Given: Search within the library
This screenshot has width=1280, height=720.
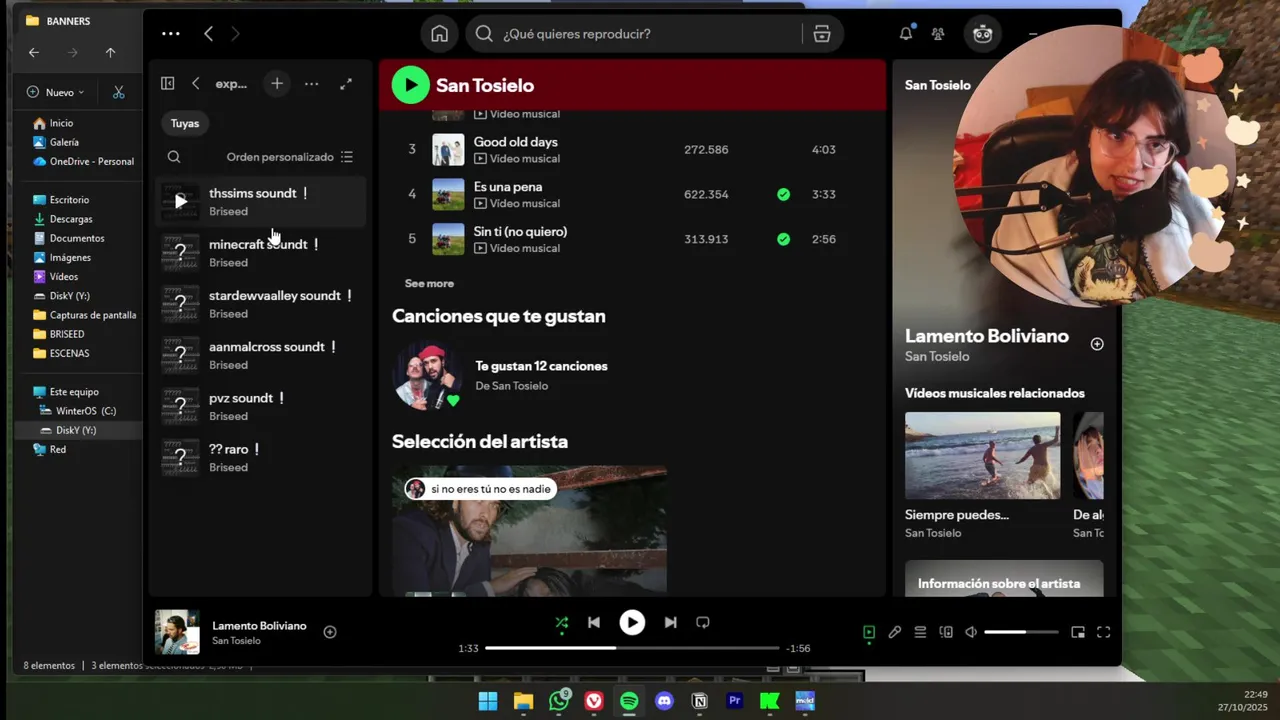Looking at the screenshot, I should (x=174, y=157).
